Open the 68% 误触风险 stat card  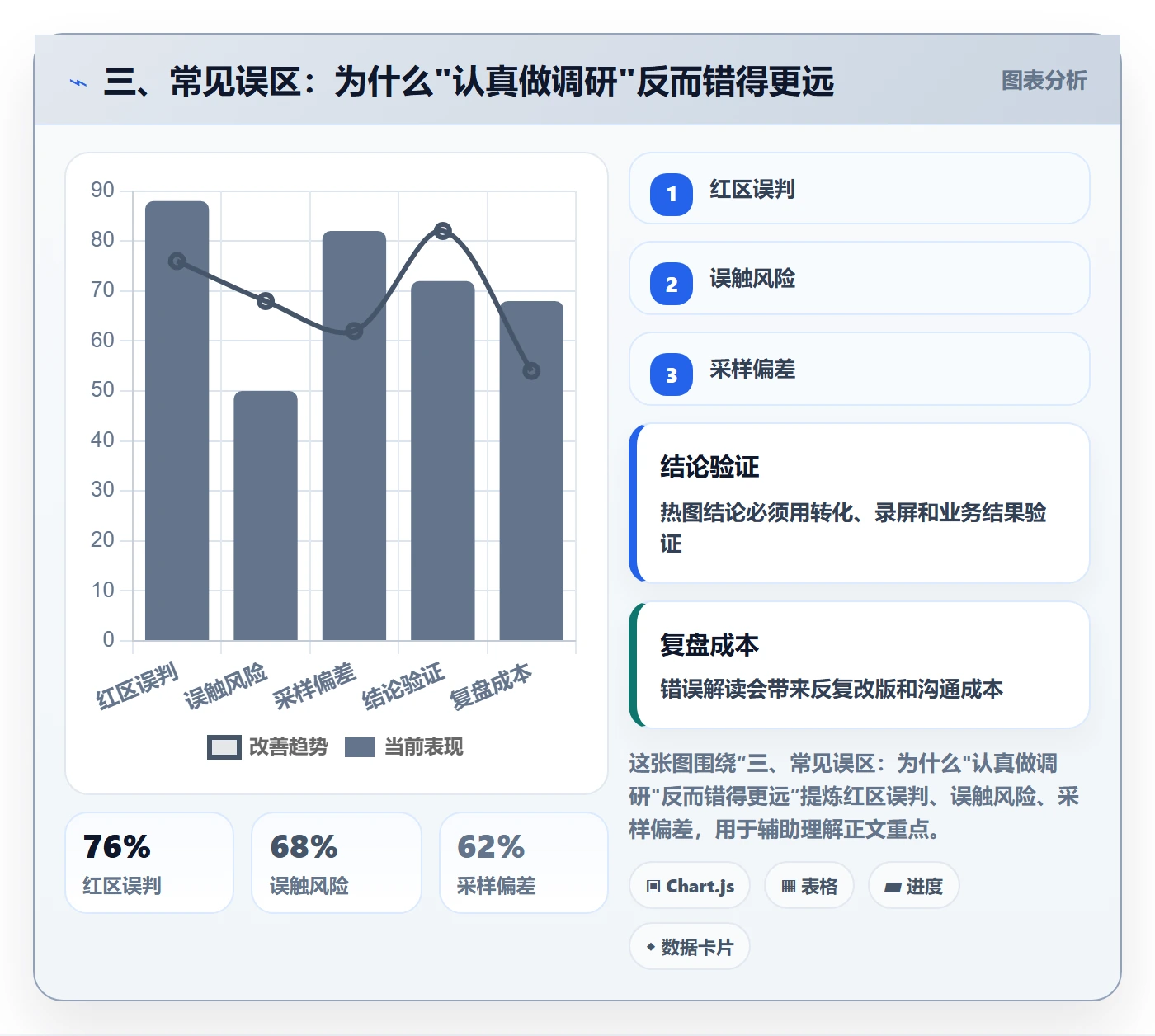point(337,863)
